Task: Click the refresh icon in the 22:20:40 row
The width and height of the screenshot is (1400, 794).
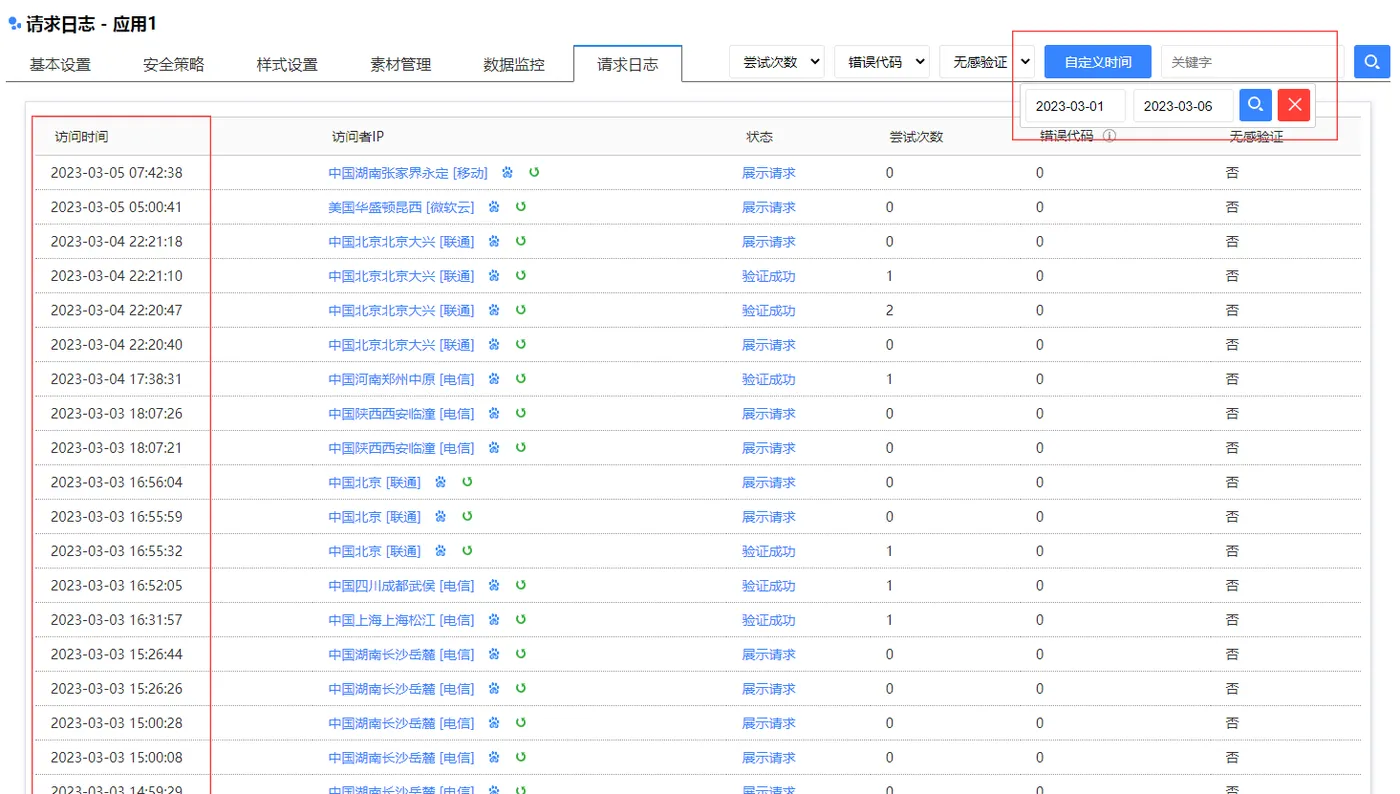Action: [x=521, y=344]
